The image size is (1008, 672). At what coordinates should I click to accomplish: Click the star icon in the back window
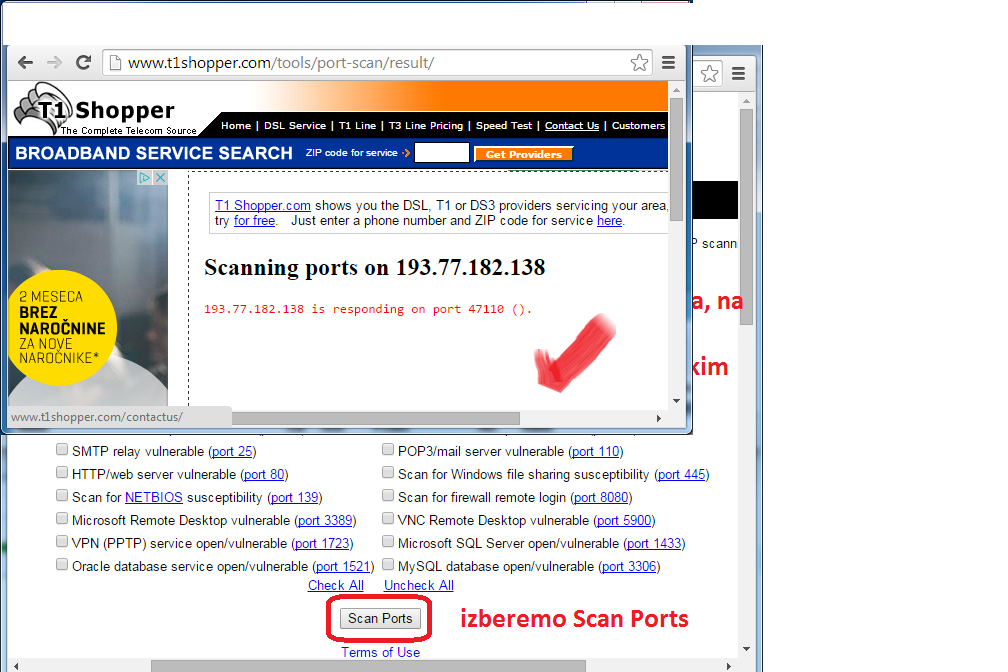point(709,74)
